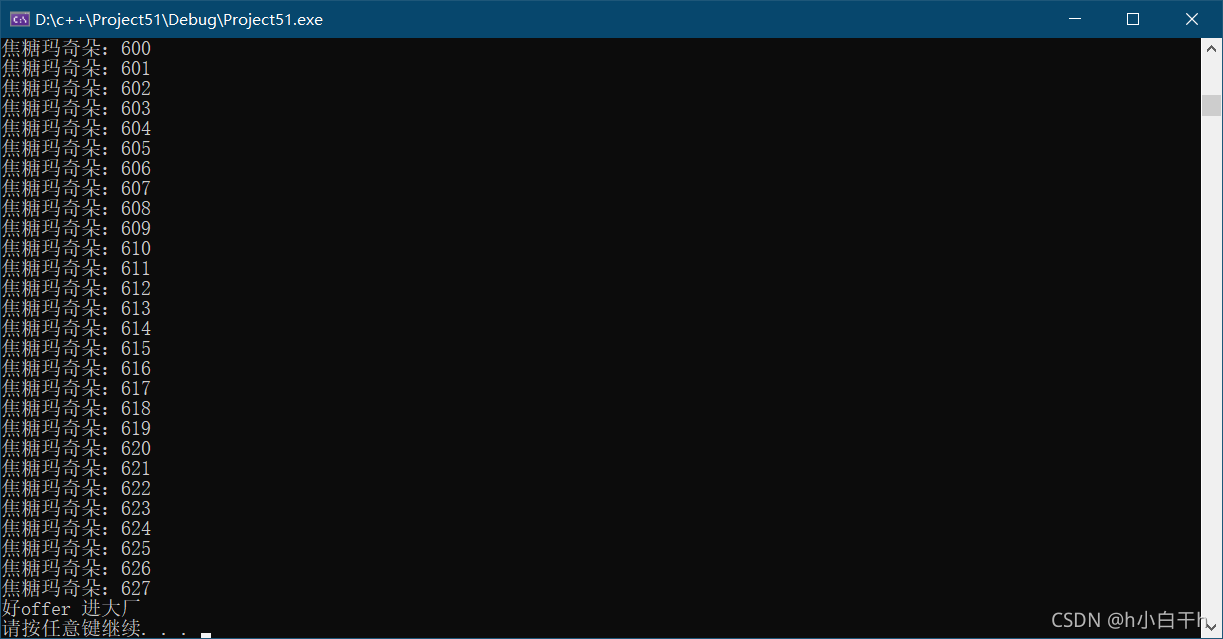Click the output line '好offer 进大厂'
This screenshot has width=1223, height=639.
pos(71,608)
